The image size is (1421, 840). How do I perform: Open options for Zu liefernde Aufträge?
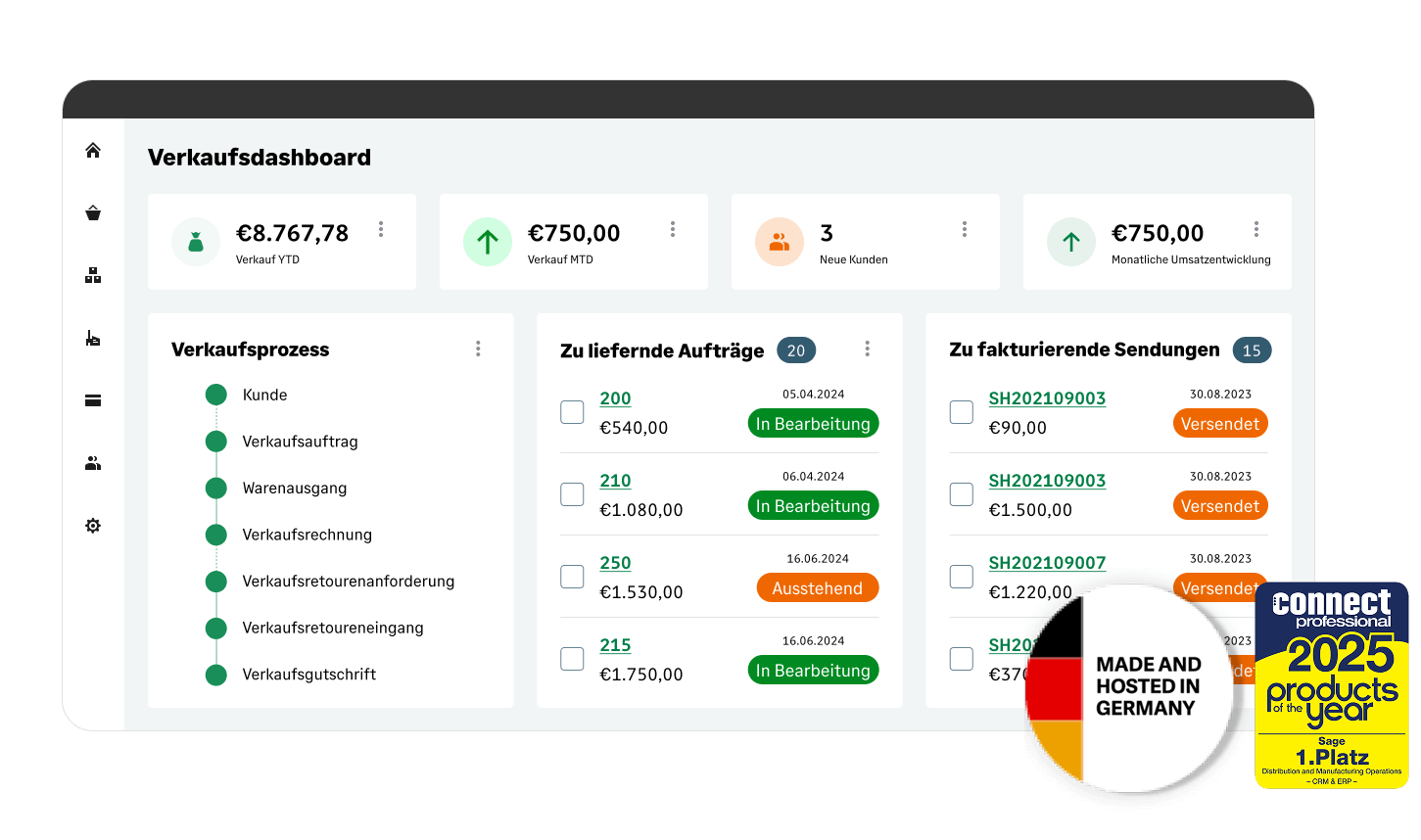[x=867, y=349]
